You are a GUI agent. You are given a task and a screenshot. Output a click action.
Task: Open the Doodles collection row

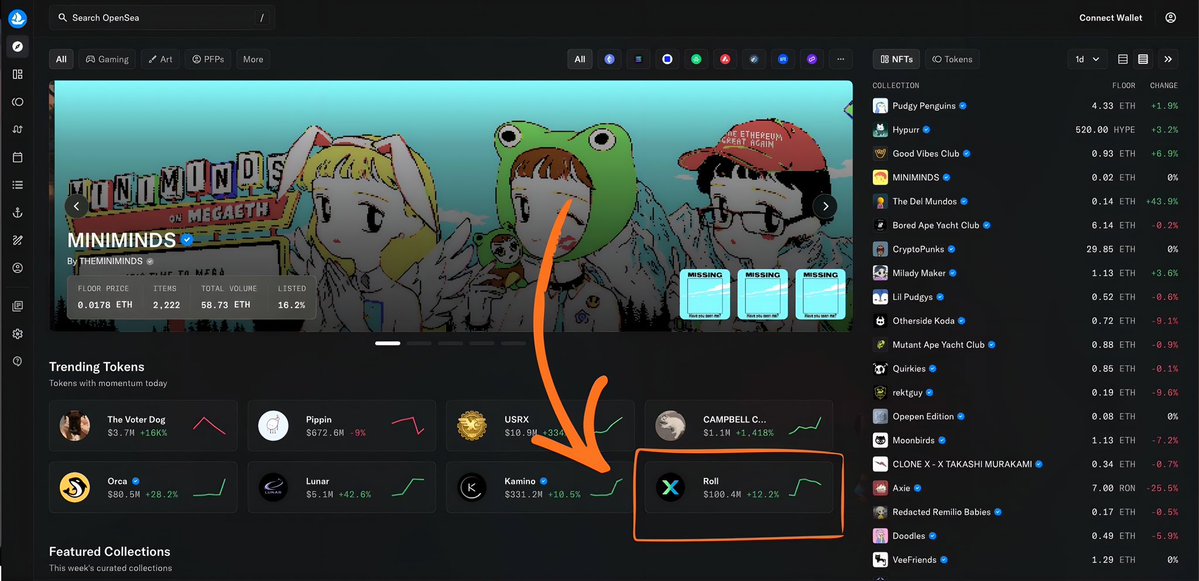click(1025, 536)
